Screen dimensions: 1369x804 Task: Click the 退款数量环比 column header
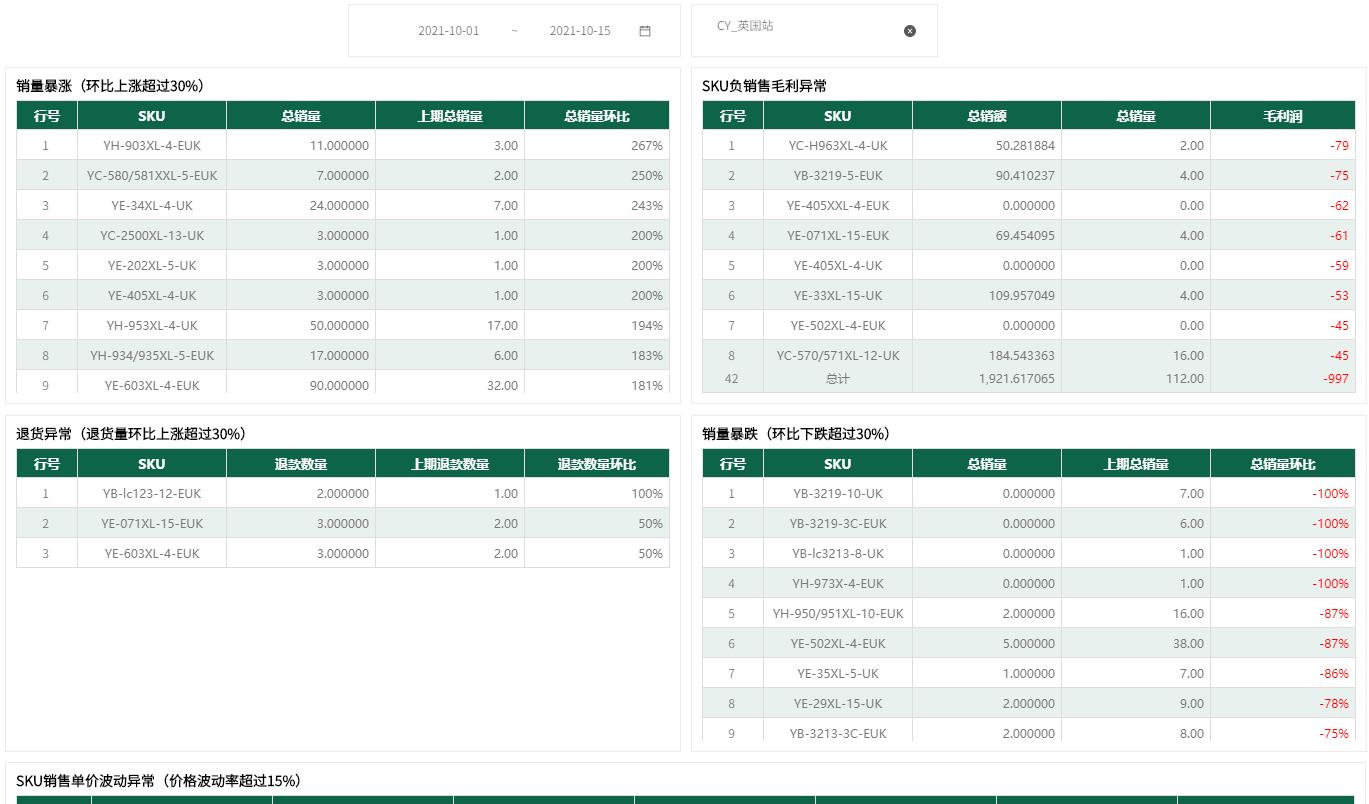pyautogui.click(x=597, y=464)
